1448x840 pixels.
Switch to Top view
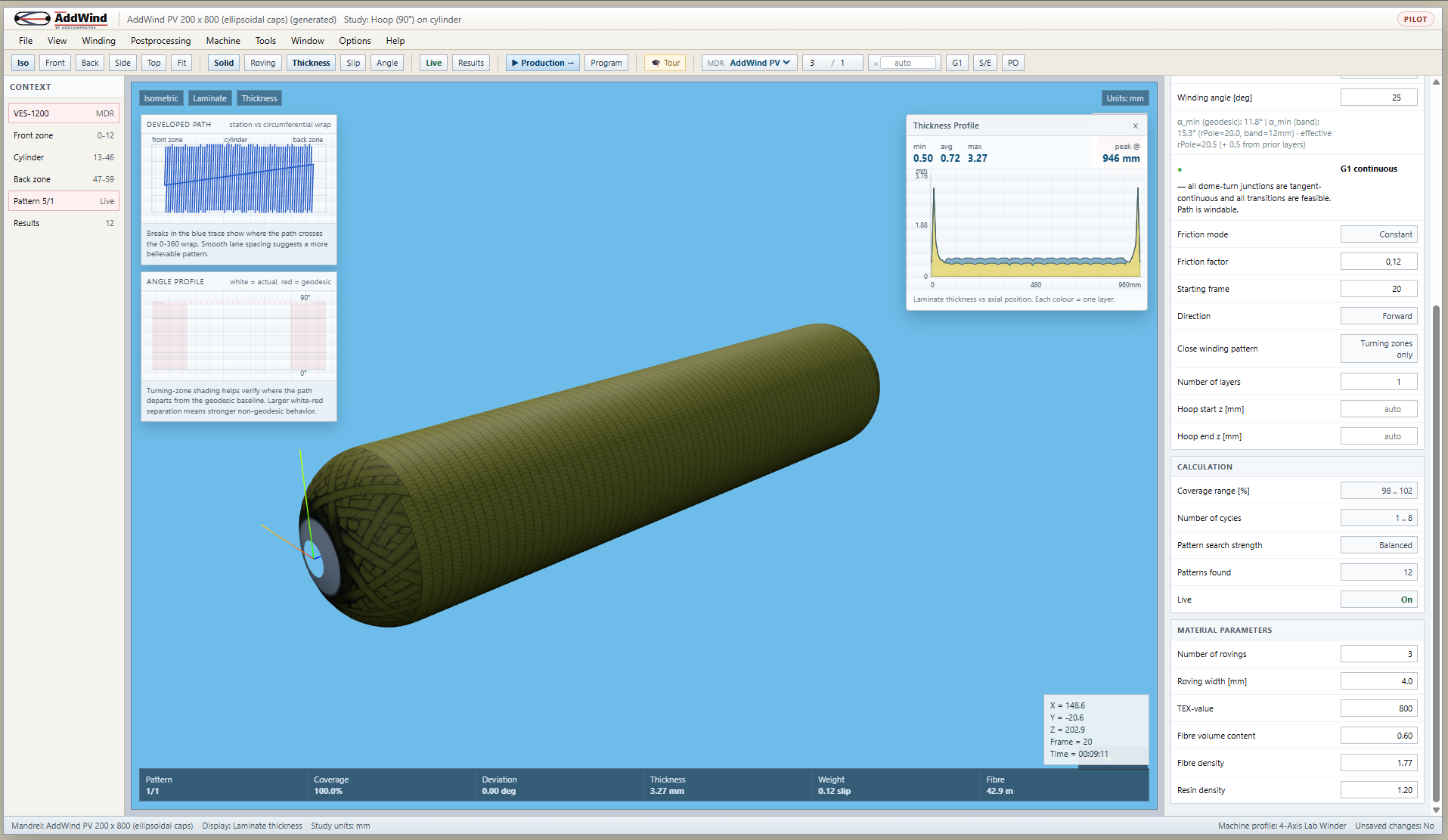tap(153, 63)
